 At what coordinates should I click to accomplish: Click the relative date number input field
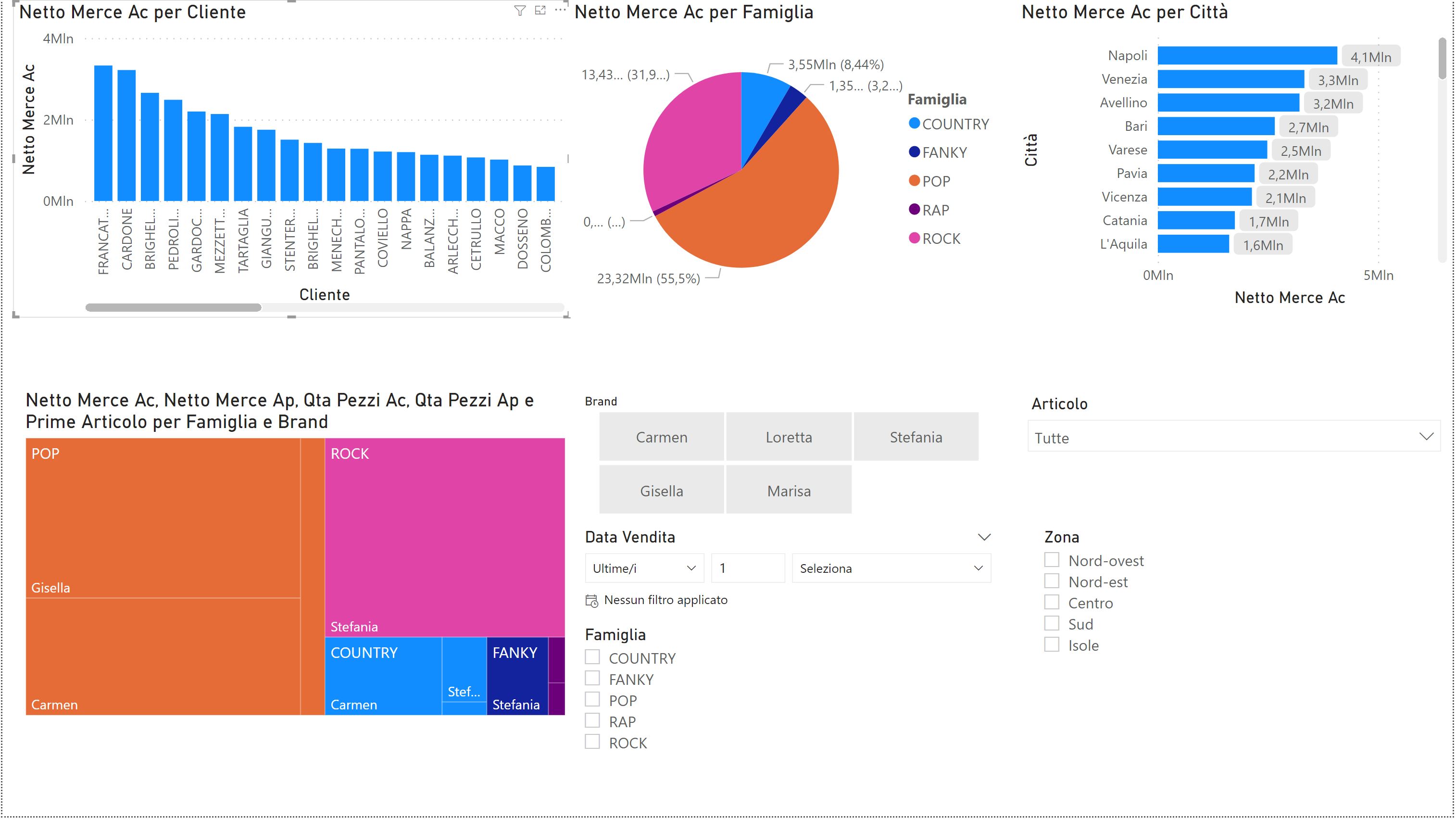pyautogui.click(x=747, y=568)
